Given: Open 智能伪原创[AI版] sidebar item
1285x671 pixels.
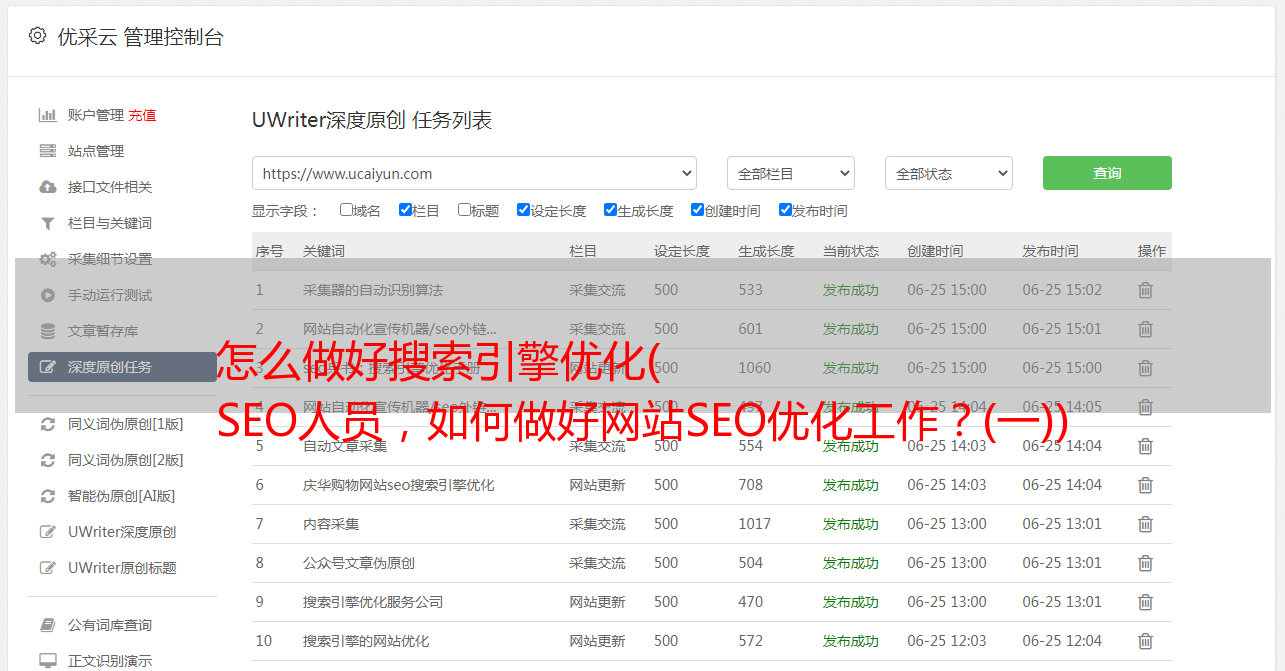Looking at the screenshot, I should [122, 496].
